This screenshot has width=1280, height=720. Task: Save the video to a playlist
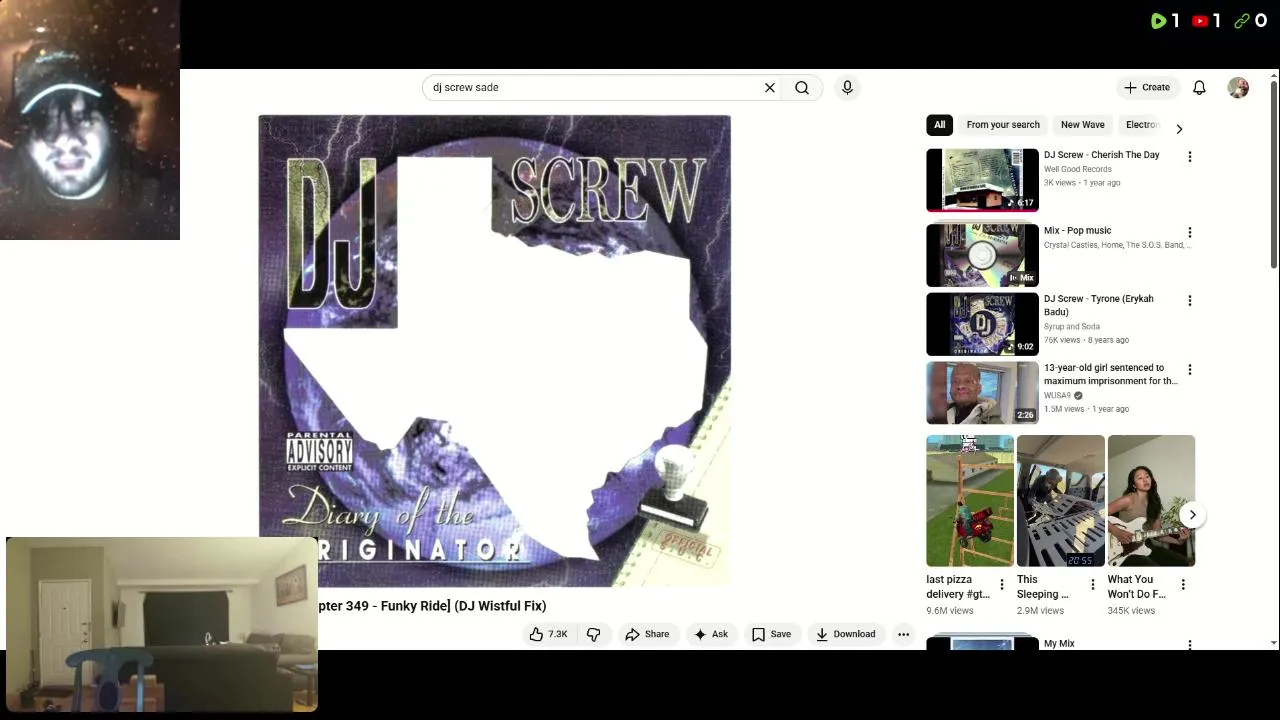771,634
